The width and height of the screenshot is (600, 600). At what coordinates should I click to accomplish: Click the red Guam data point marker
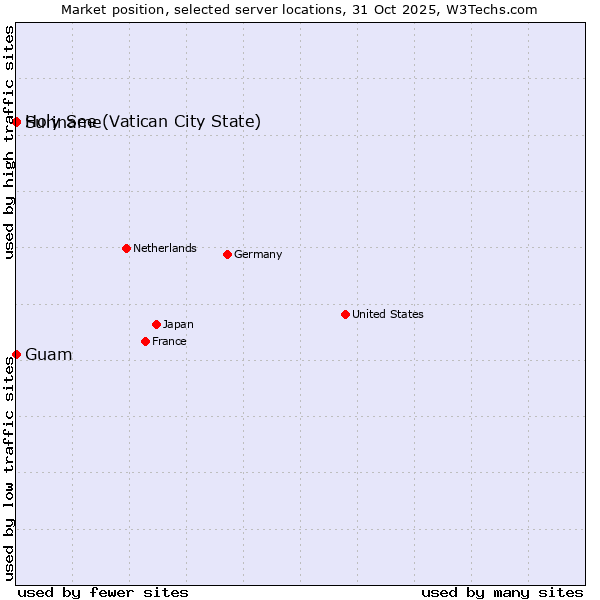(x=17, y=354)
